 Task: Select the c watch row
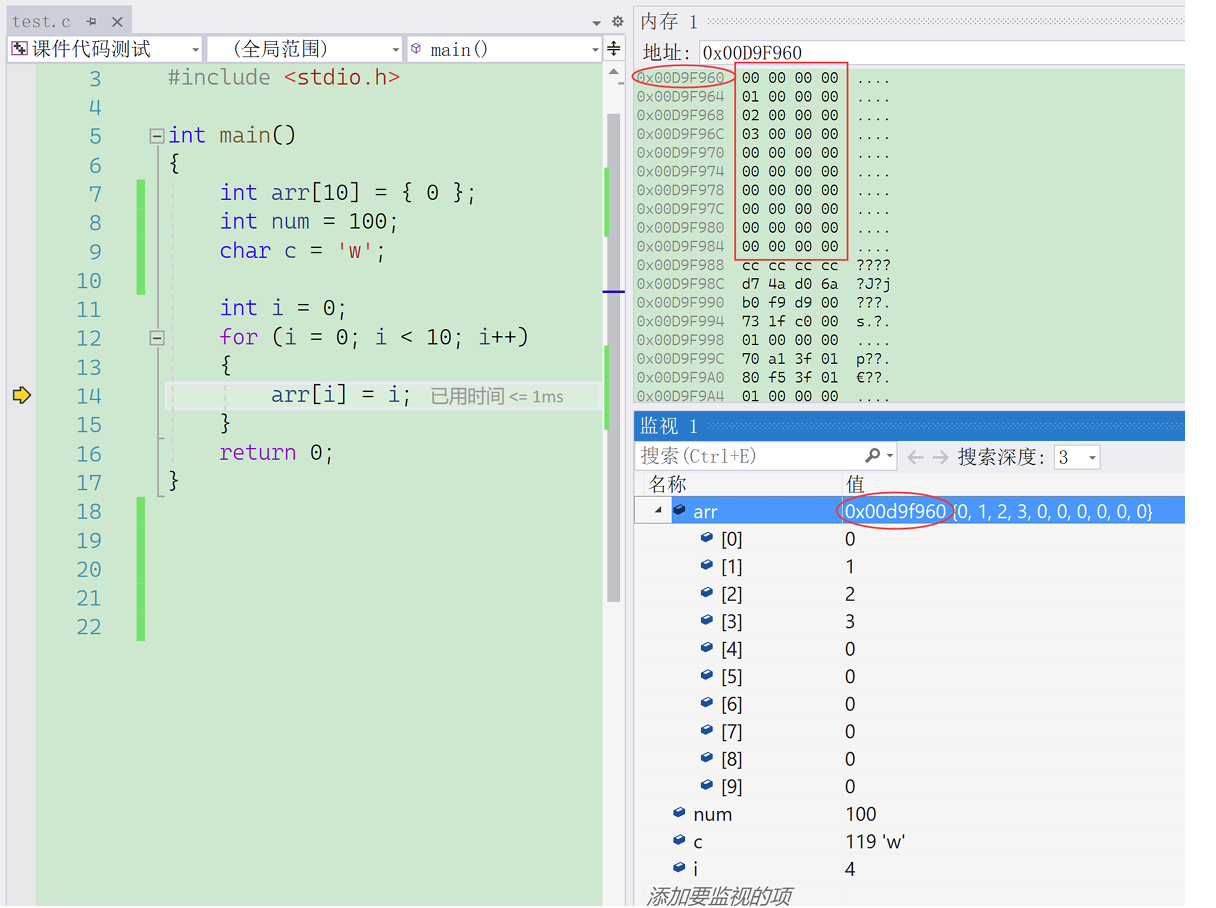pyautogui.click(x=910, y=842)
